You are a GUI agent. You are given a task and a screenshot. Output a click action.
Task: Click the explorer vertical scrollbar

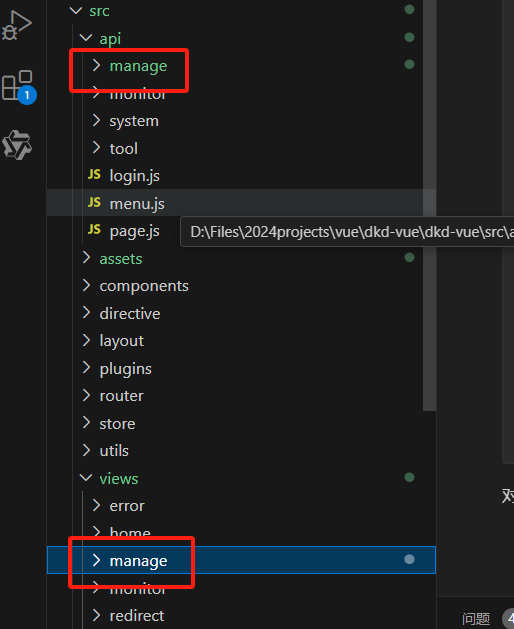point(429,205)
